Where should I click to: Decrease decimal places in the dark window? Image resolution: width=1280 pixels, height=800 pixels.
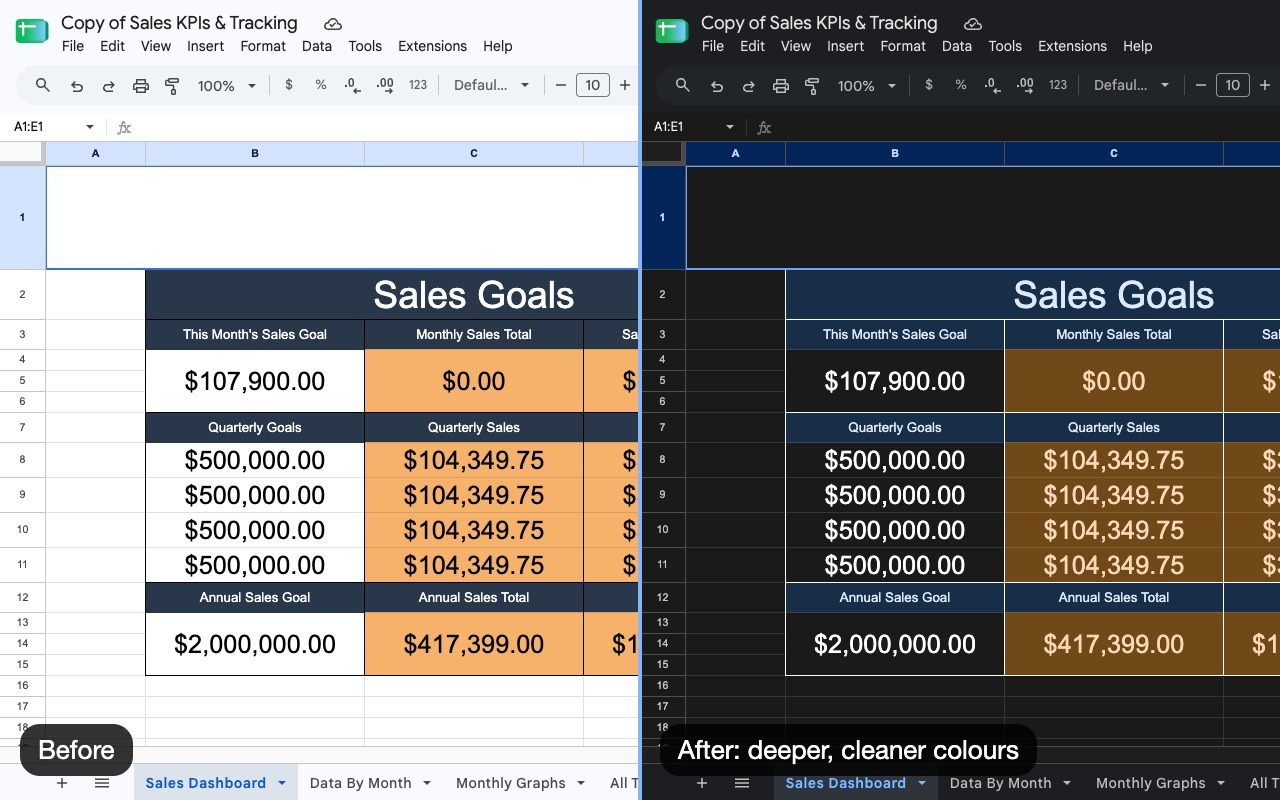pos(992,86)
